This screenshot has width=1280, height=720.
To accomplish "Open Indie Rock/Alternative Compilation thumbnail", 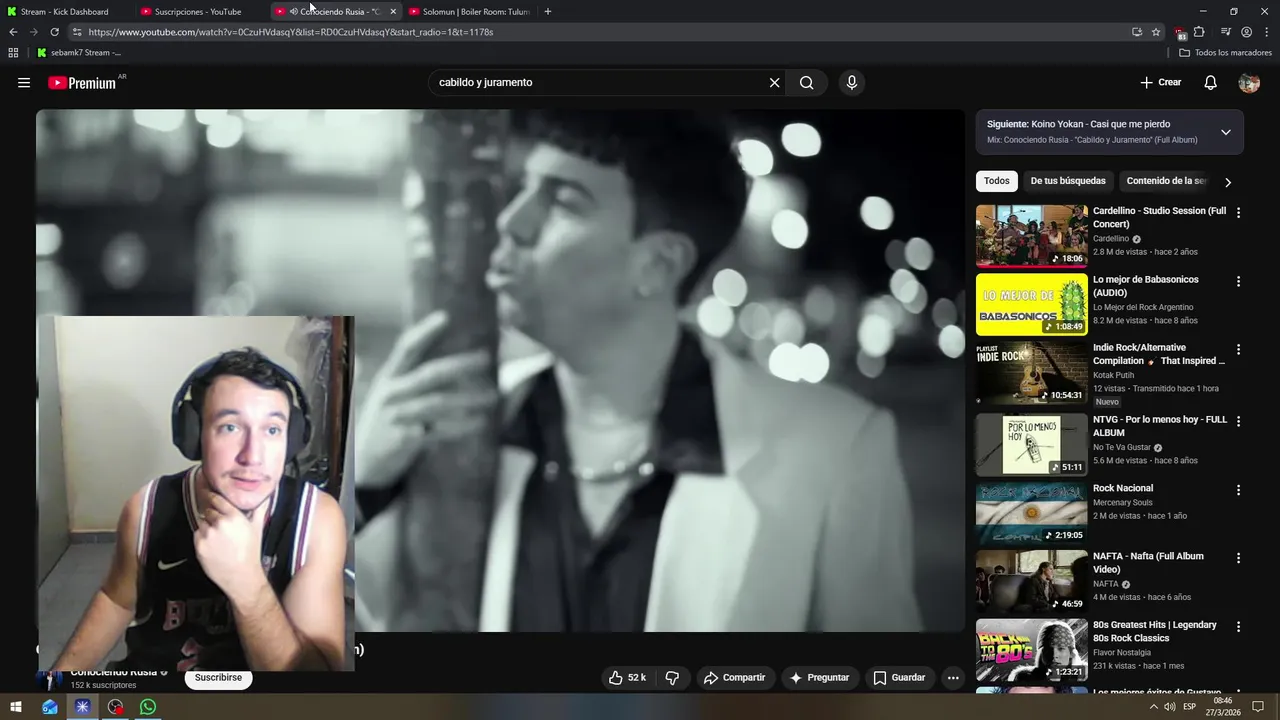I will coord(1031,373).
